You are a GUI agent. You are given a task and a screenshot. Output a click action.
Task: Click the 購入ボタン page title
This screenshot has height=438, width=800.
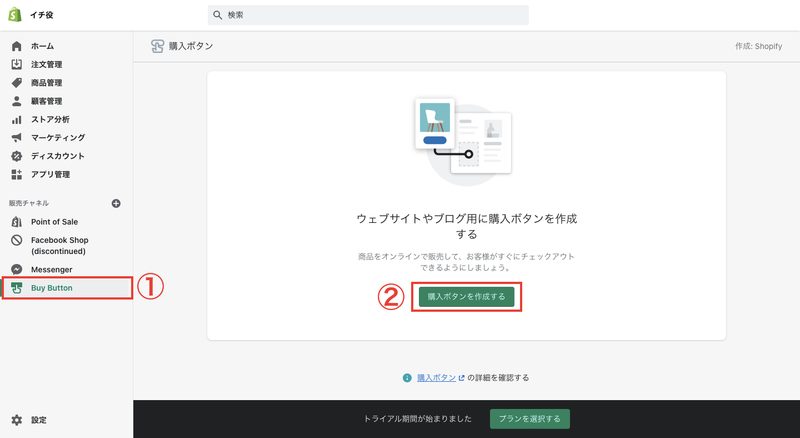191,46
